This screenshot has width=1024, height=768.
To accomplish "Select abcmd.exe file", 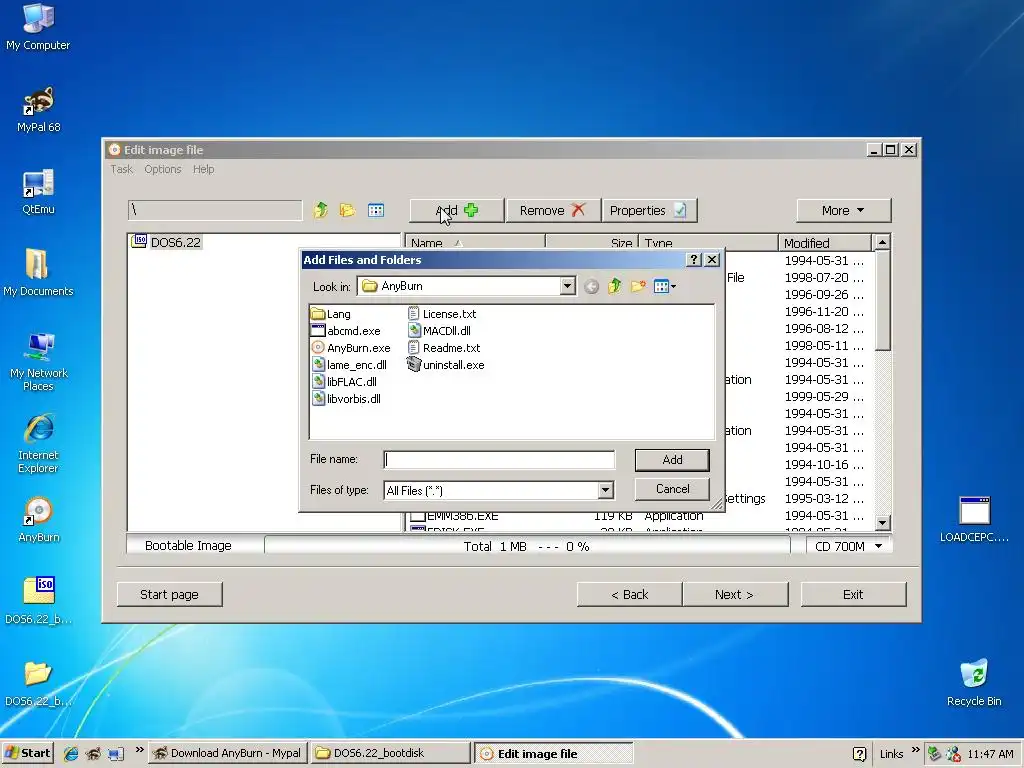I will click(346, 331).
